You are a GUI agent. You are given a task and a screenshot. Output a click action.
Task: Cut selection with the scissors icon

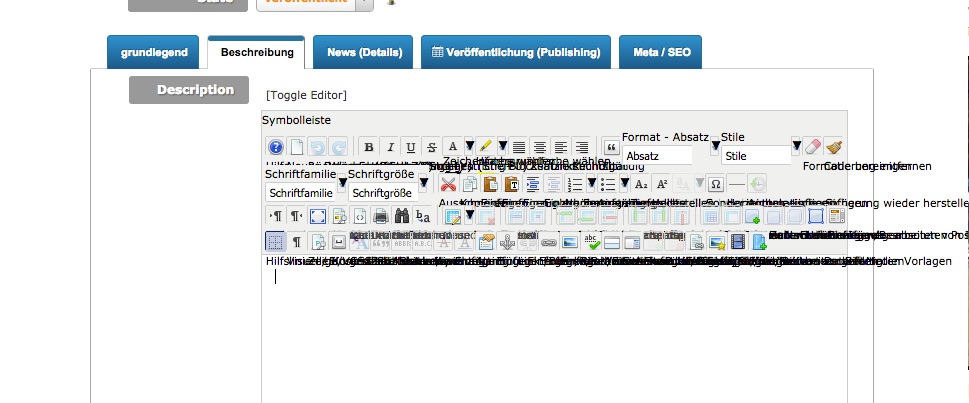tap(449, 184)
